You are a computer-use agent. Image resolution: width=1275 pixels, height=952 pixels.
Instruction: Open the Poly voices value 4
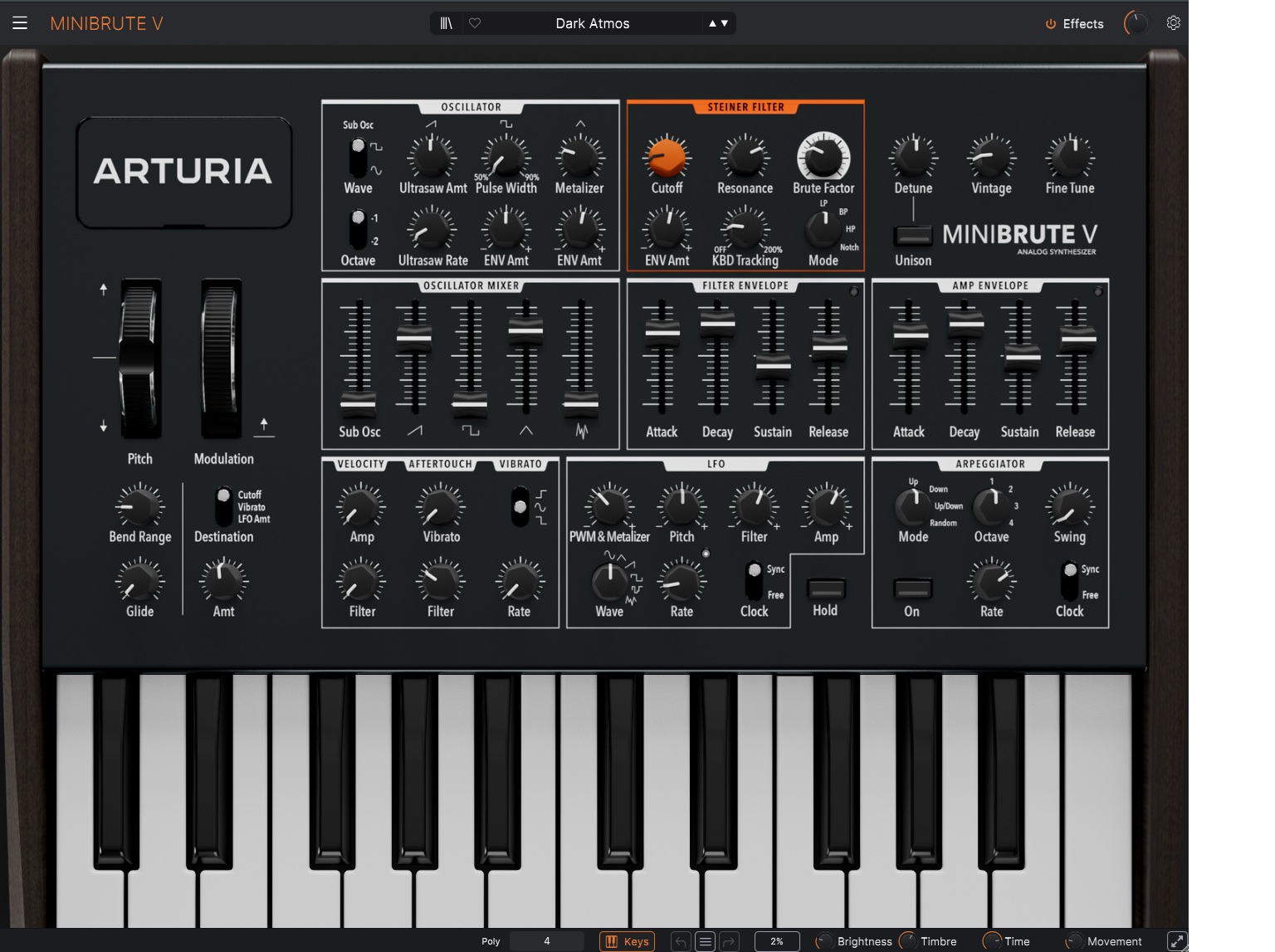pyautogui.click(x=546, y=941)
